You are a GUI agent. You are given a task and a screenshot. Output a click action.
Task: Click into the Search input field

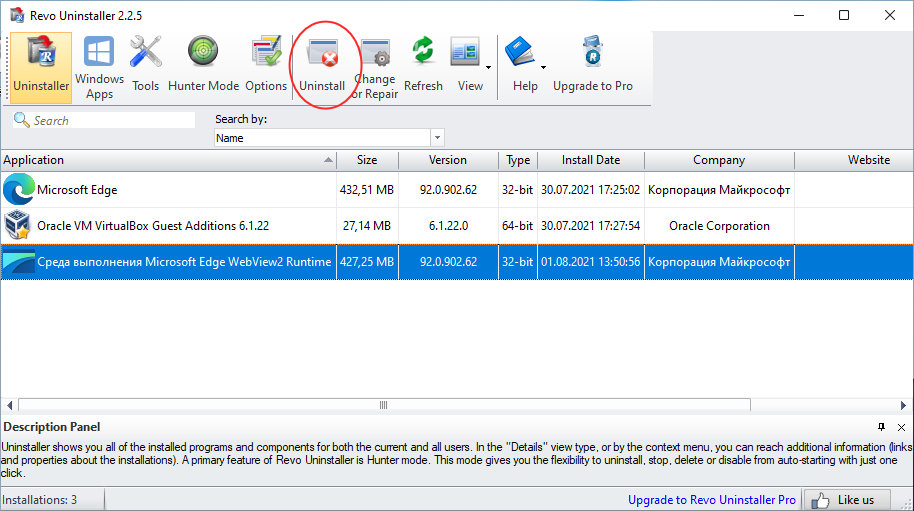(112, 120)
